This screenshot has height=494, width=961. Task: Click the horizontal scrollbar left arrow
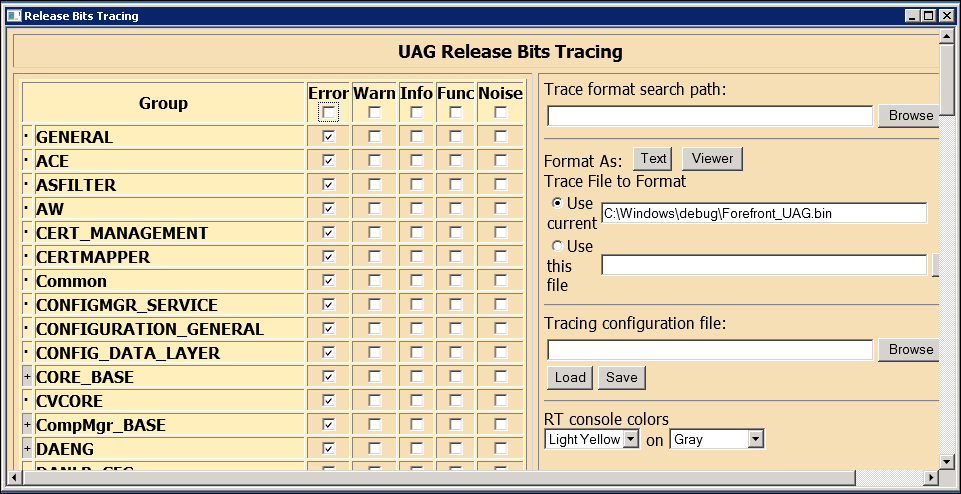click(13, 477)
